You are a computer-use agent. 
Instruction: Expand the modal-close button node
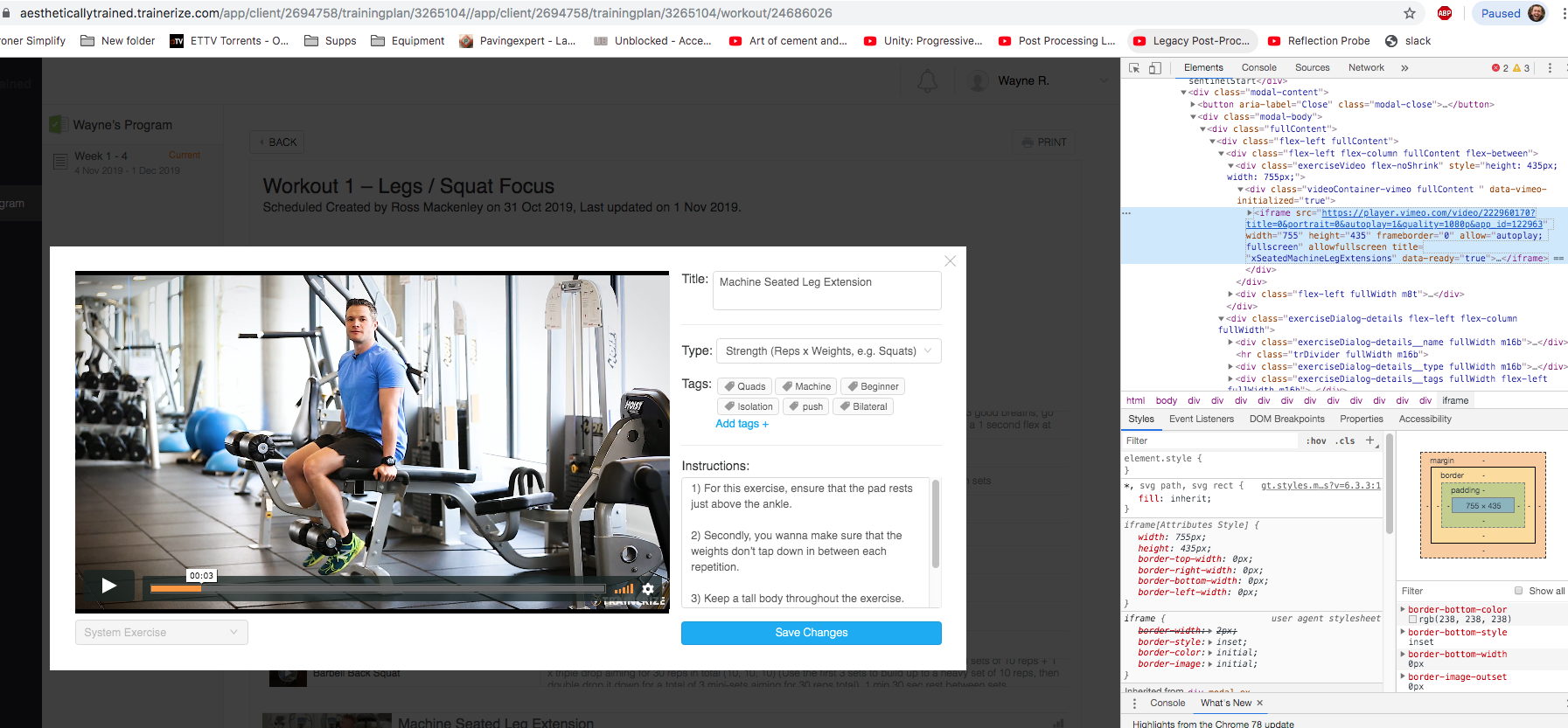point(1193,105)
